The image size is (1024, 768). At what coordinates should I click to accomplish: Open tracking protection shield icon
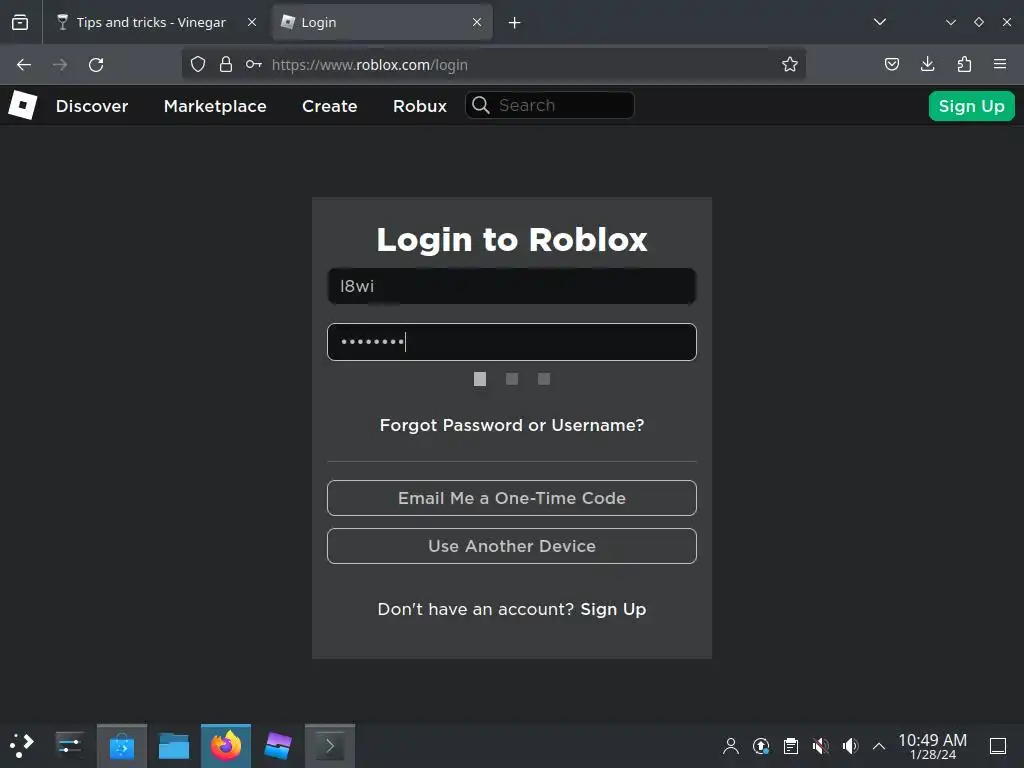coord(198,64)
